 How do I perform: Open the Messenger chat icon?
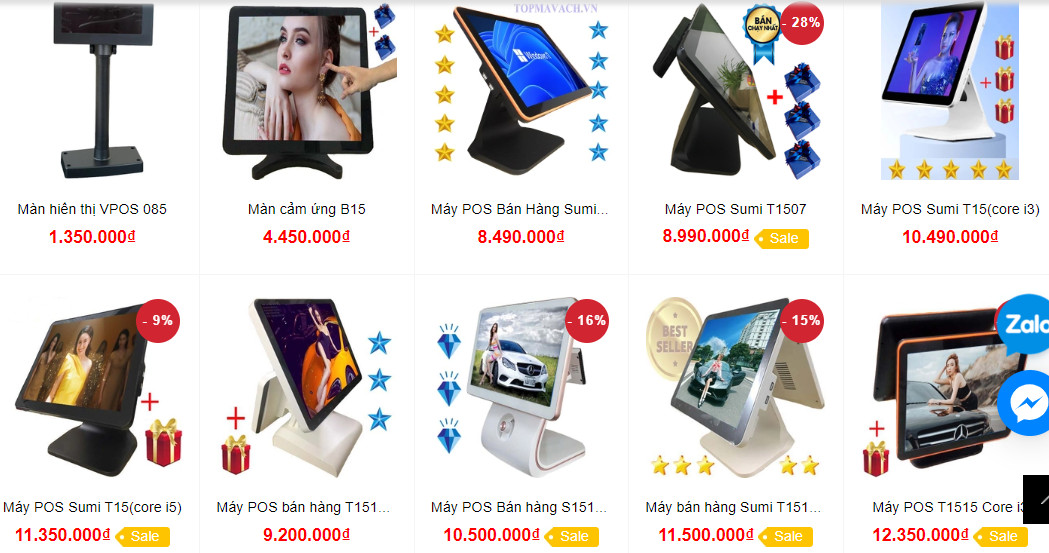(x=1024, y=403)
